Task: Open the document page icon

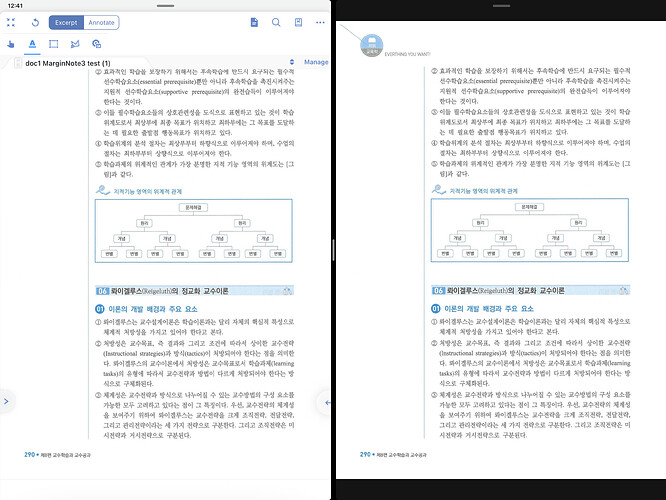Action: pos(254,23)
